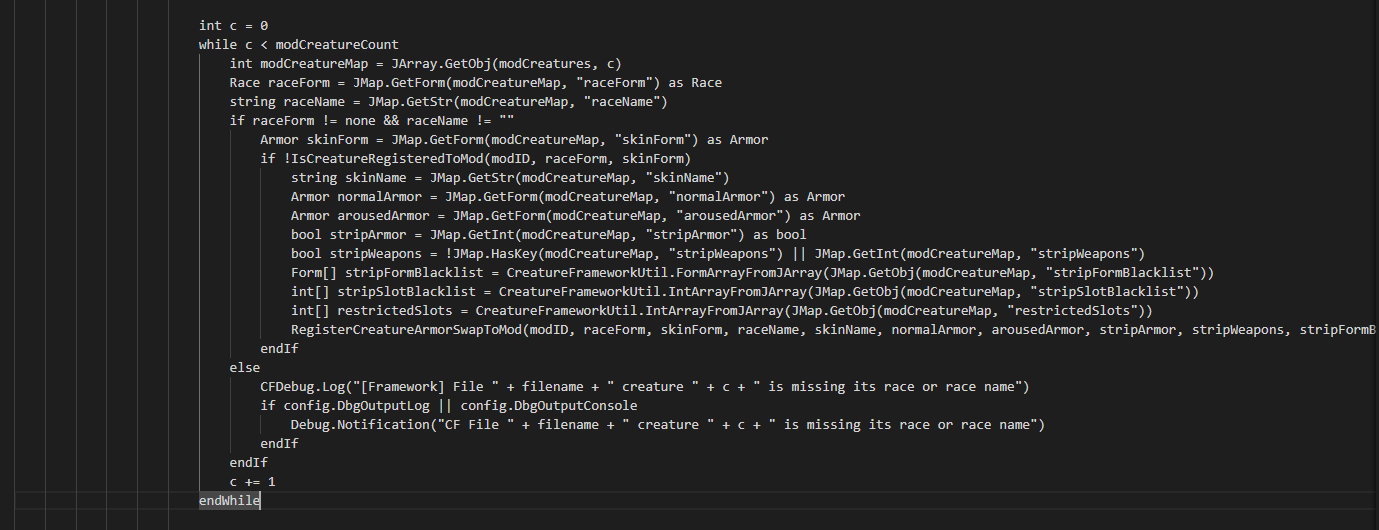Select the "Race raceForm" declaration line
This screenshot has width=1379, height=530.
(x=475, y=82)
